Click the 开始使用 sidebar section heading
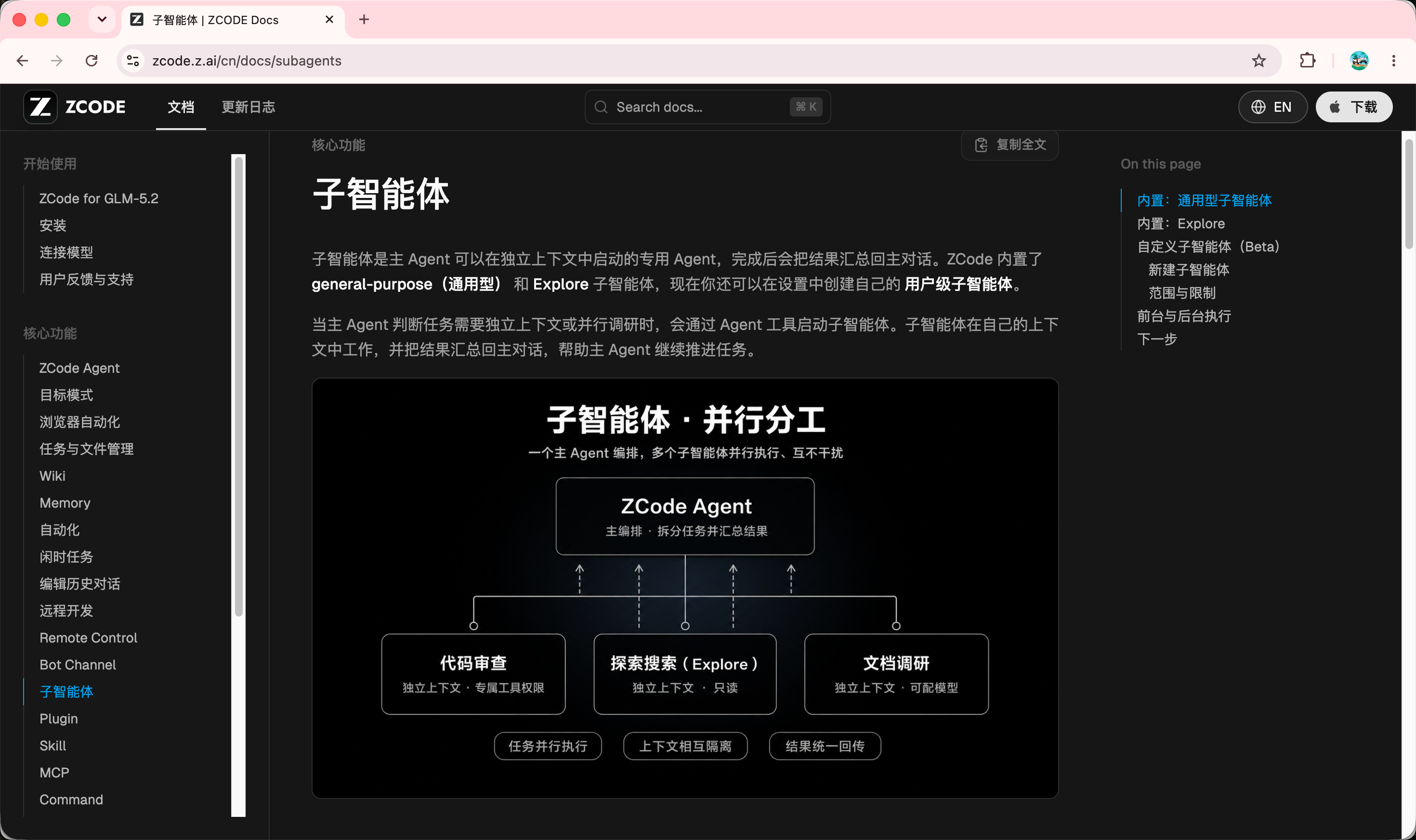Screen dimensions: 1416x840 click(50, 164)
